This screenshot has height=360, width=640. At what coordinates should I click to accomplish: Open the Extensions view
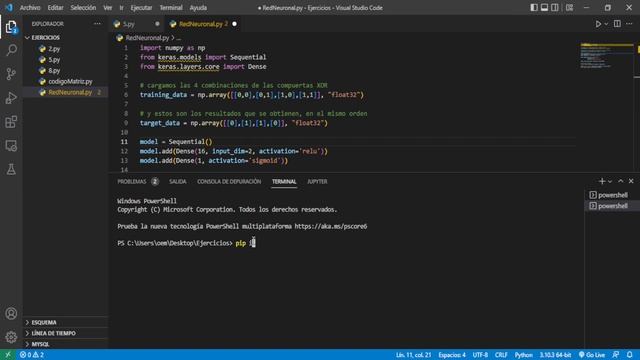point(11,122)
